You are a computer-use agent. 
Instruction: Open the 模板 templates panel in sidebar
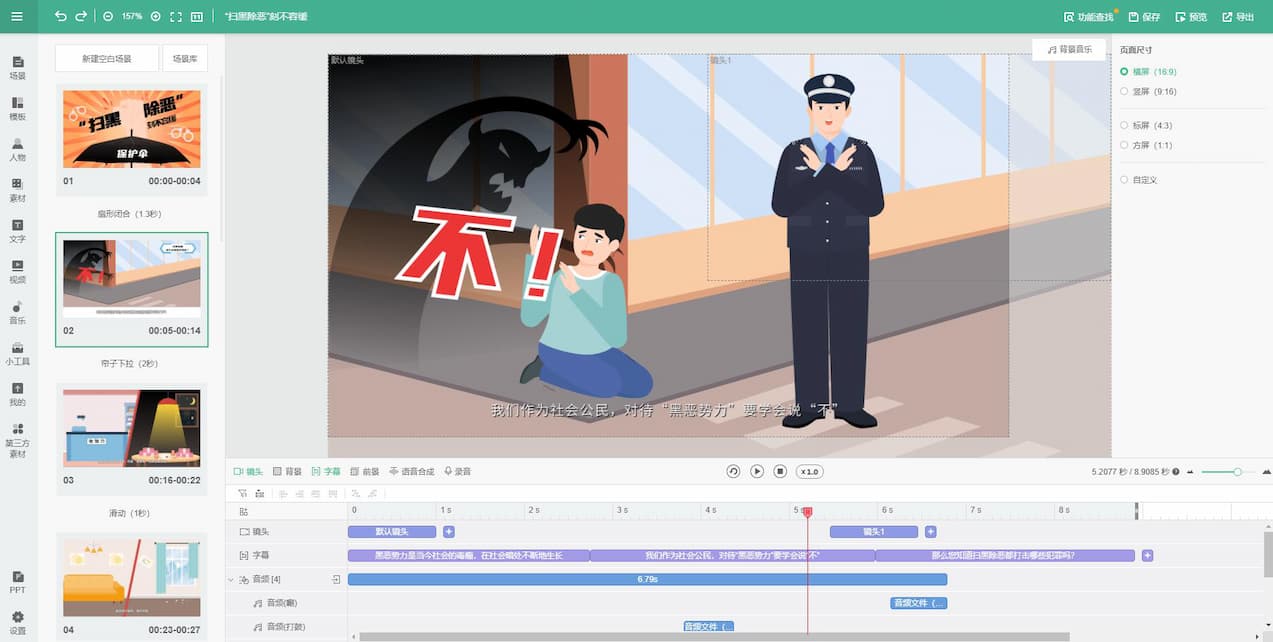(x=17, y=108)
